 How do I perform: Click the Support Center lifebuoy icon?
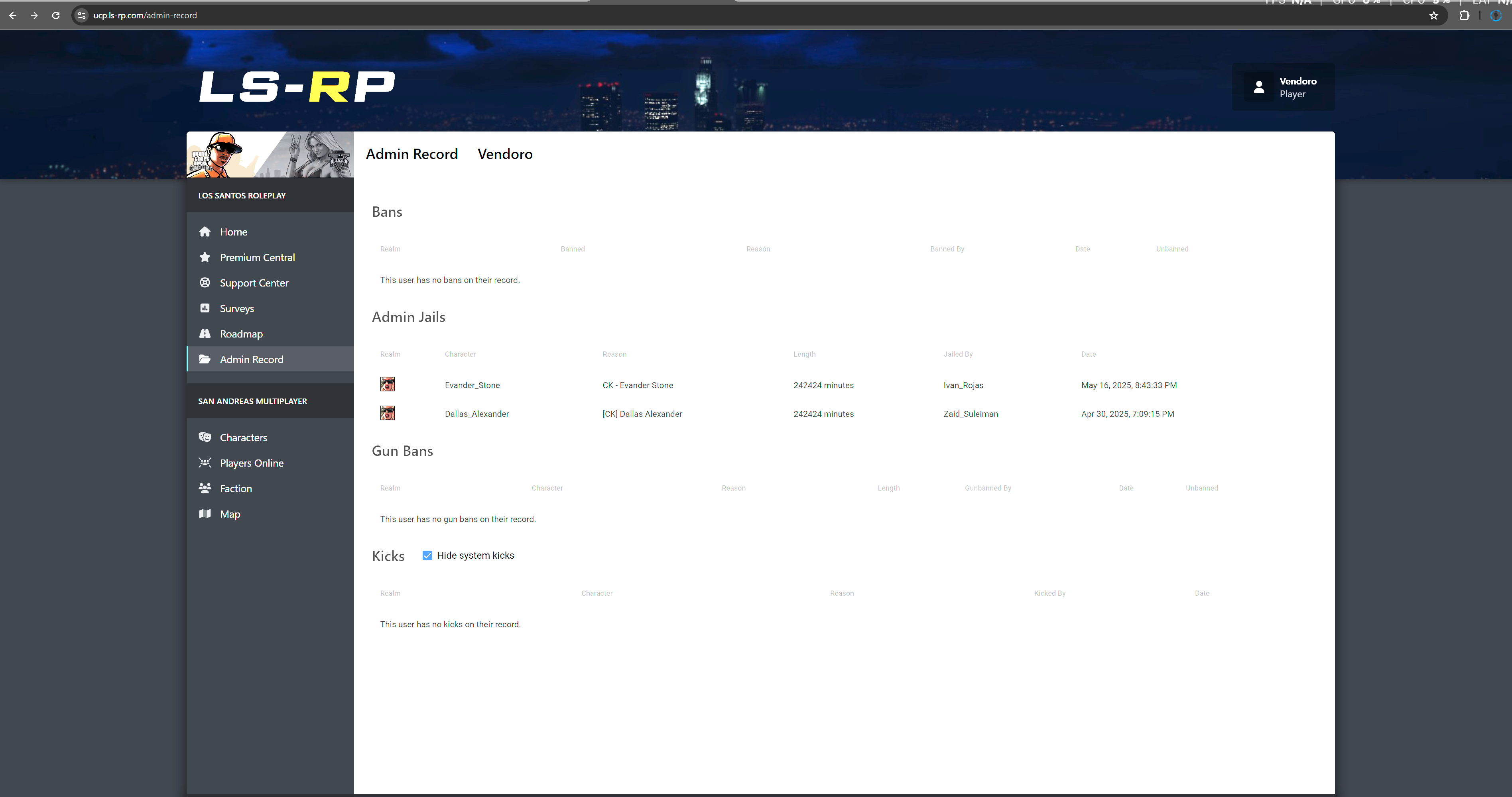[205, 283]
